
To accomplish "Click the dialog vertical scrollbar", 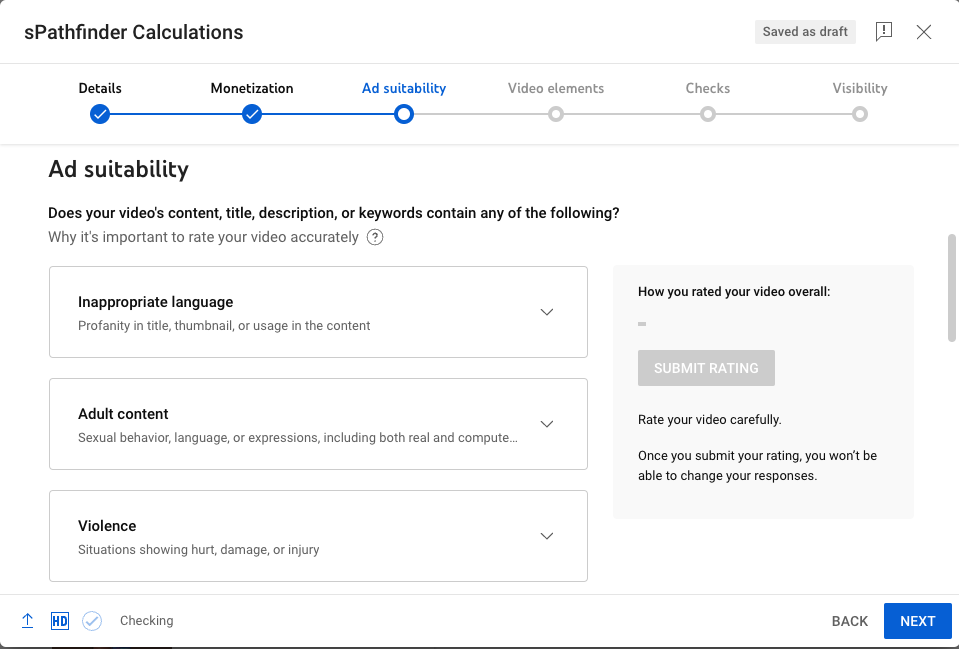I will [951, 287].
